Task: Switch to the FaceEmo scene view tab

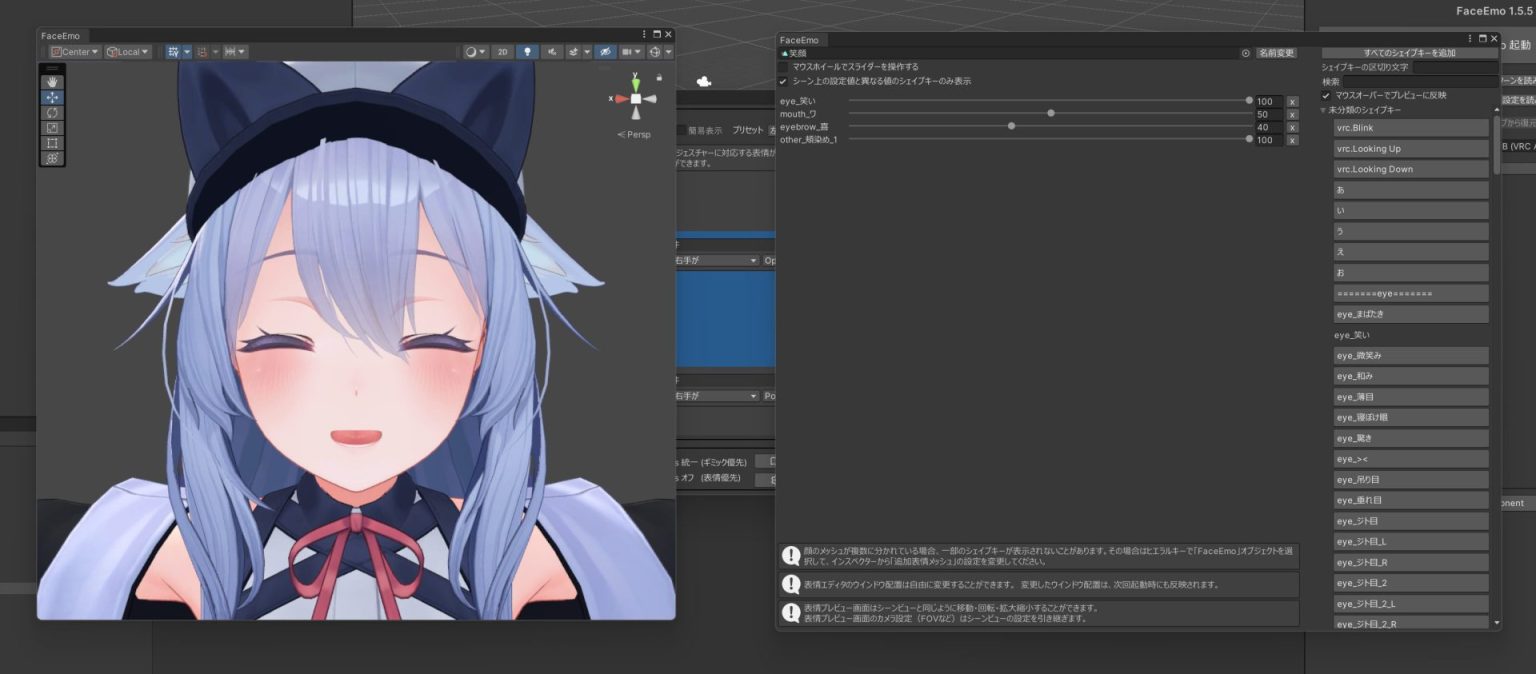Action: 60,35
